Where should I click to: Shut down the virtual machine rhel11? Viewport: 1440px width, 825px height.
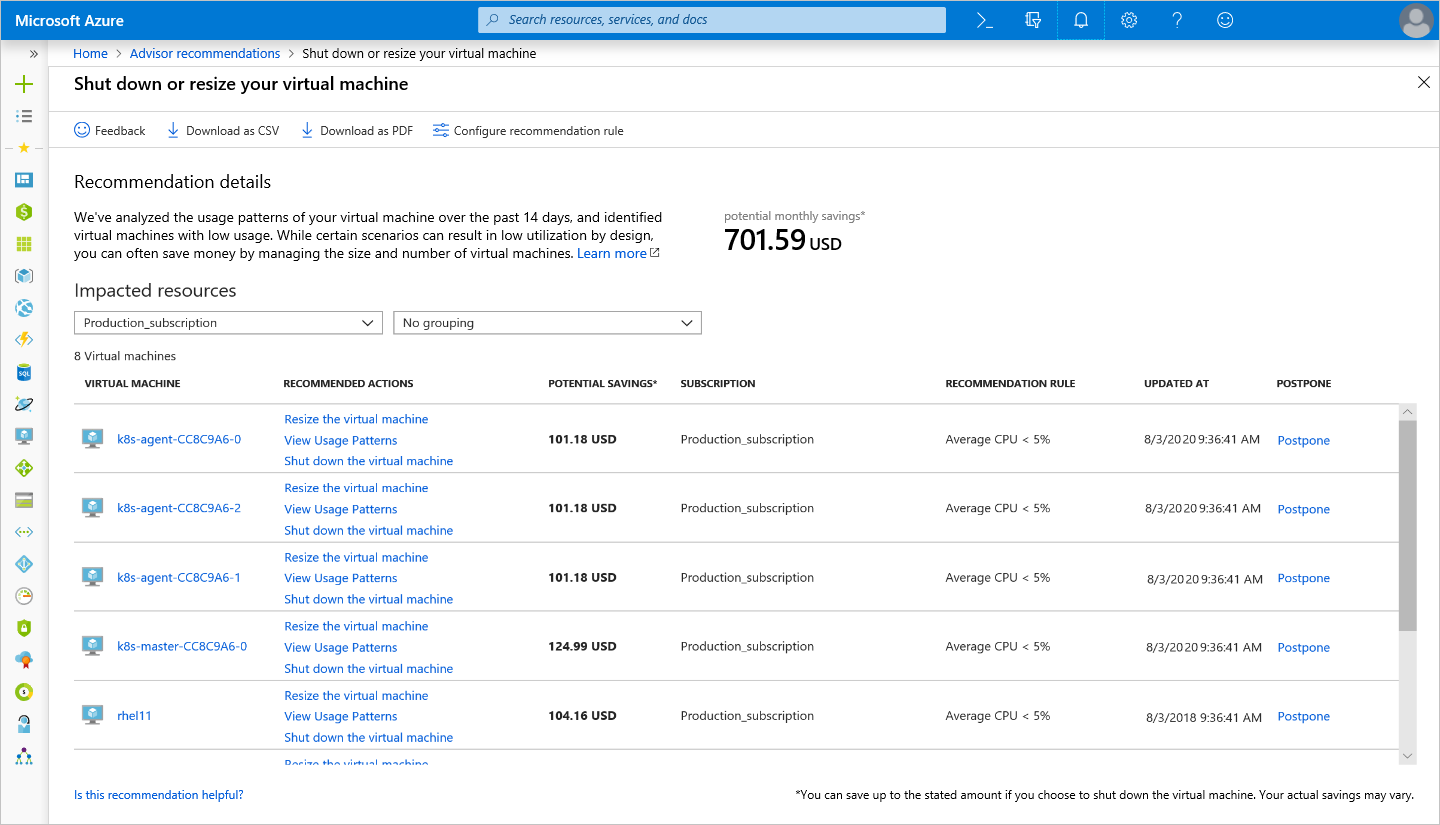[369, 738]
